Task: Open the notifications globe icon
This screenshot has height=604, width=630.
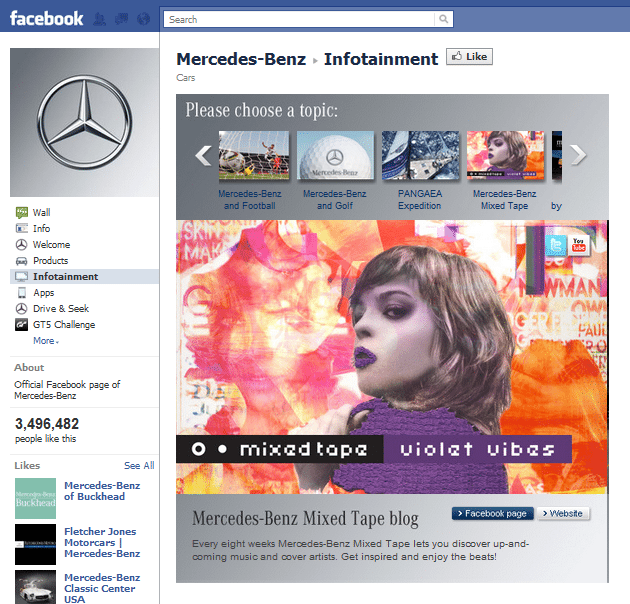Action: point(143,19)
